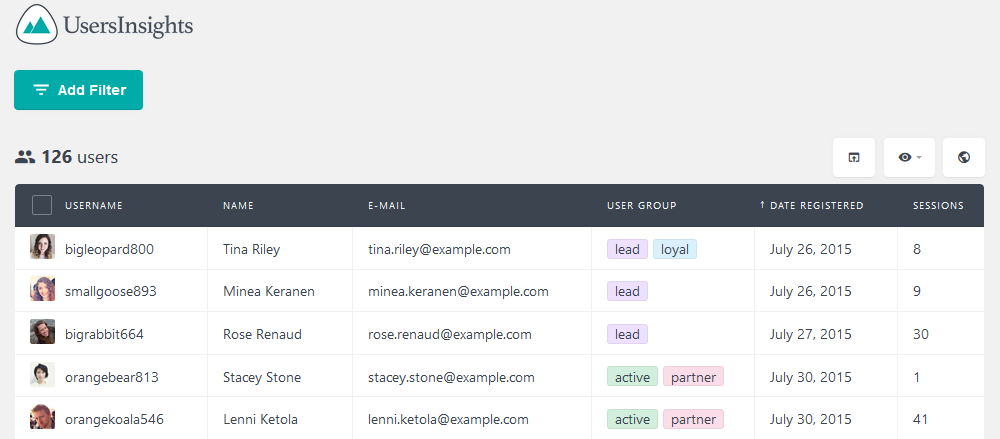Click the Add Filter button

coord(78,90)
